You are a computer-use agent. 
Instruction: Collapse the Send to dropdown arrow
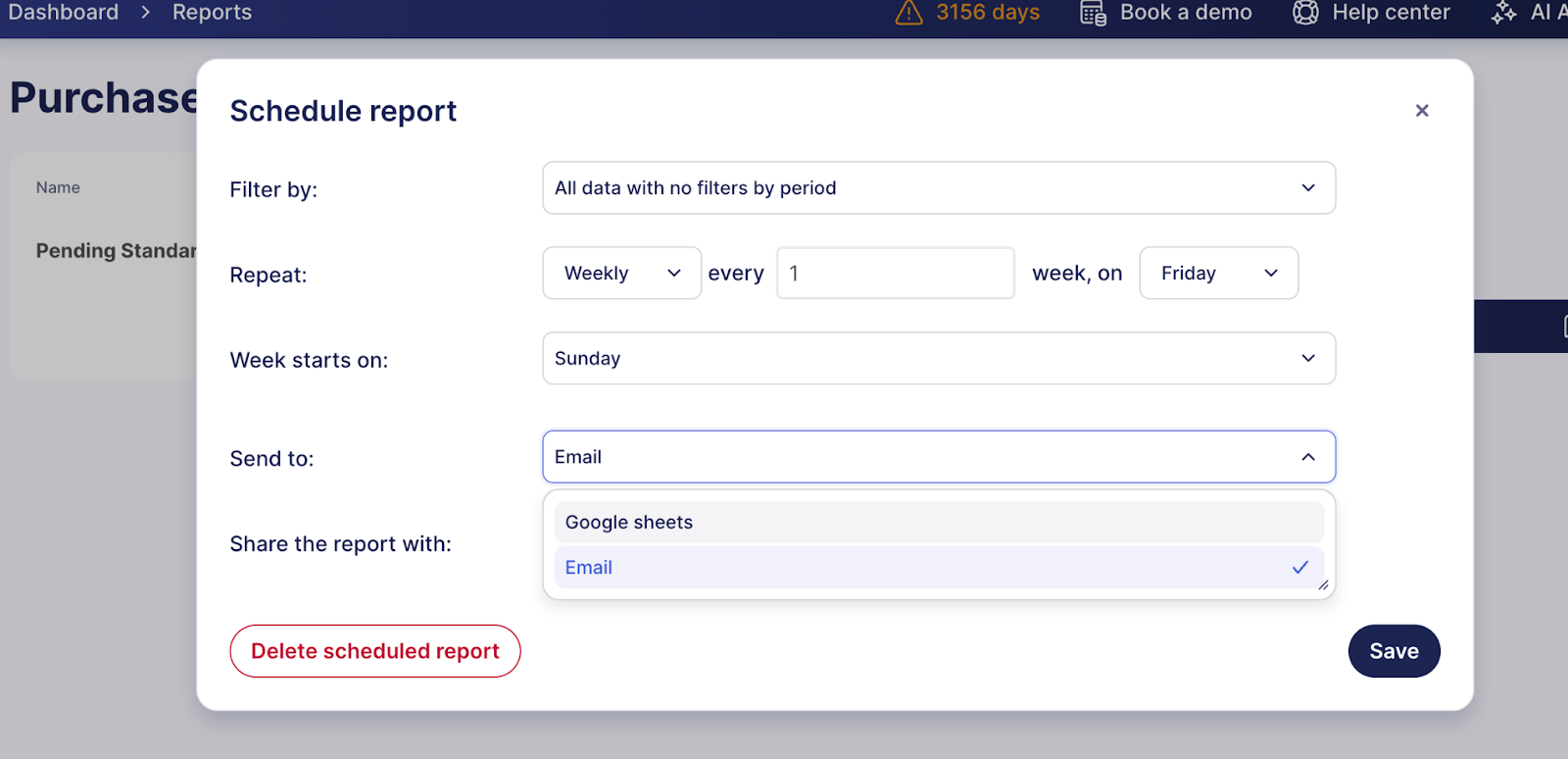coord(1308,457)
